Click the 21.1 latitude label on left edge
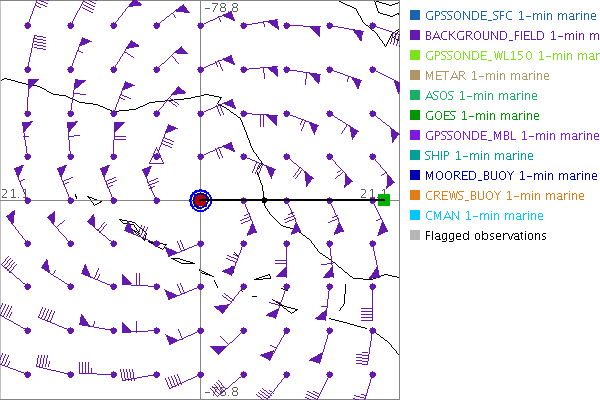 pos(14,192)
